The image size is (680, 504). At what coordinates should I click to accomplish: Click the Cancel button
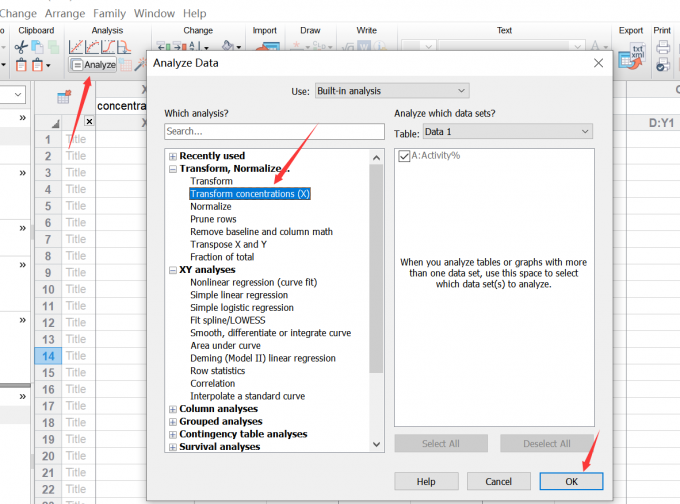tap(499, 481)
